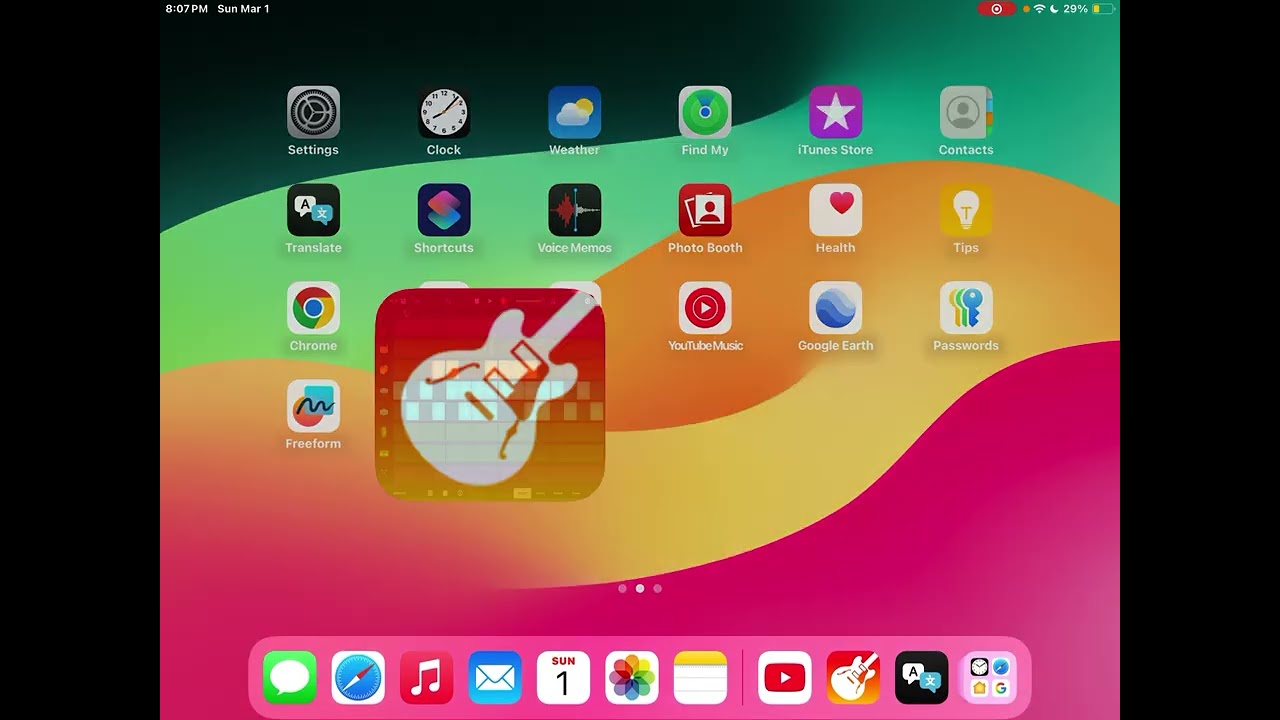Tap the Sun Mar 1 date
Screen dimensions: 1280x720
[x=243, y=9]
